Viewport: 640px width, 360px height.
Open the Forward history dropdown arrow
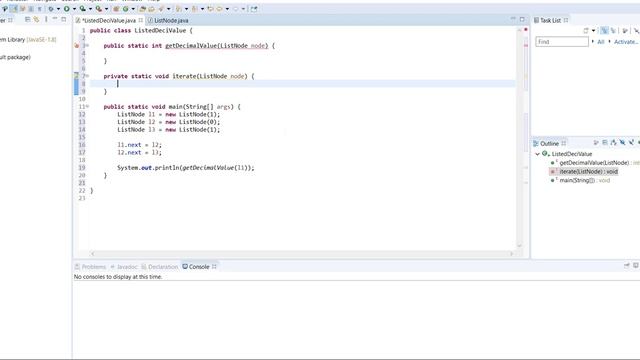click(243, 9)
